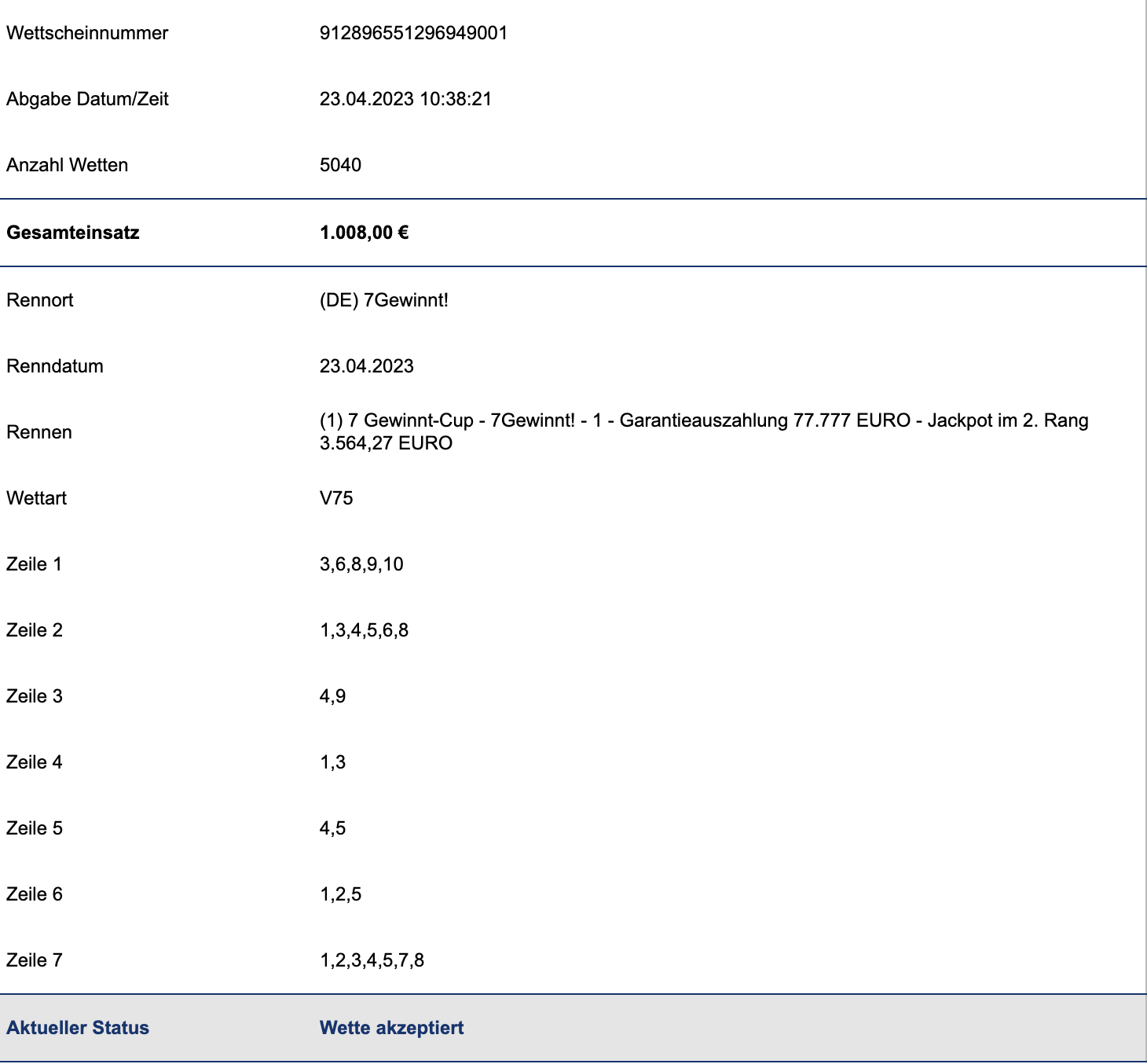Select the selection 4,5
Image resolution: width=1147 pixels, height=1064 pixels.
[333, 828]
